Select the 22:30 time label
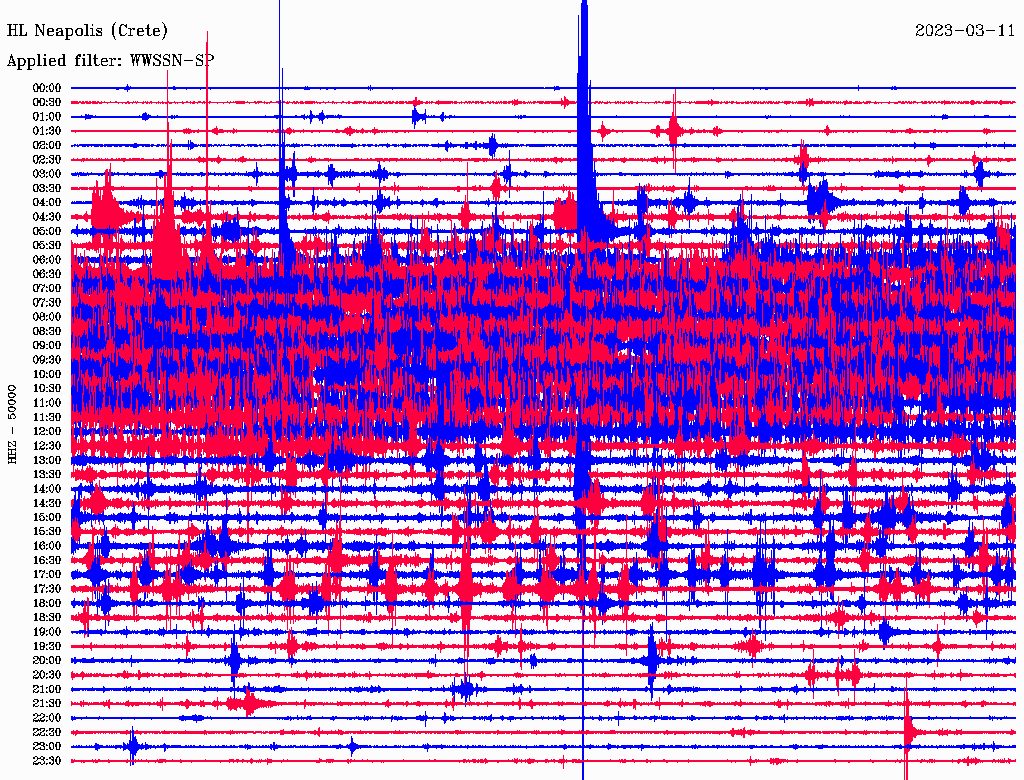The width and height of the screenshot is (1024, 780). click(x=47, y=732)
